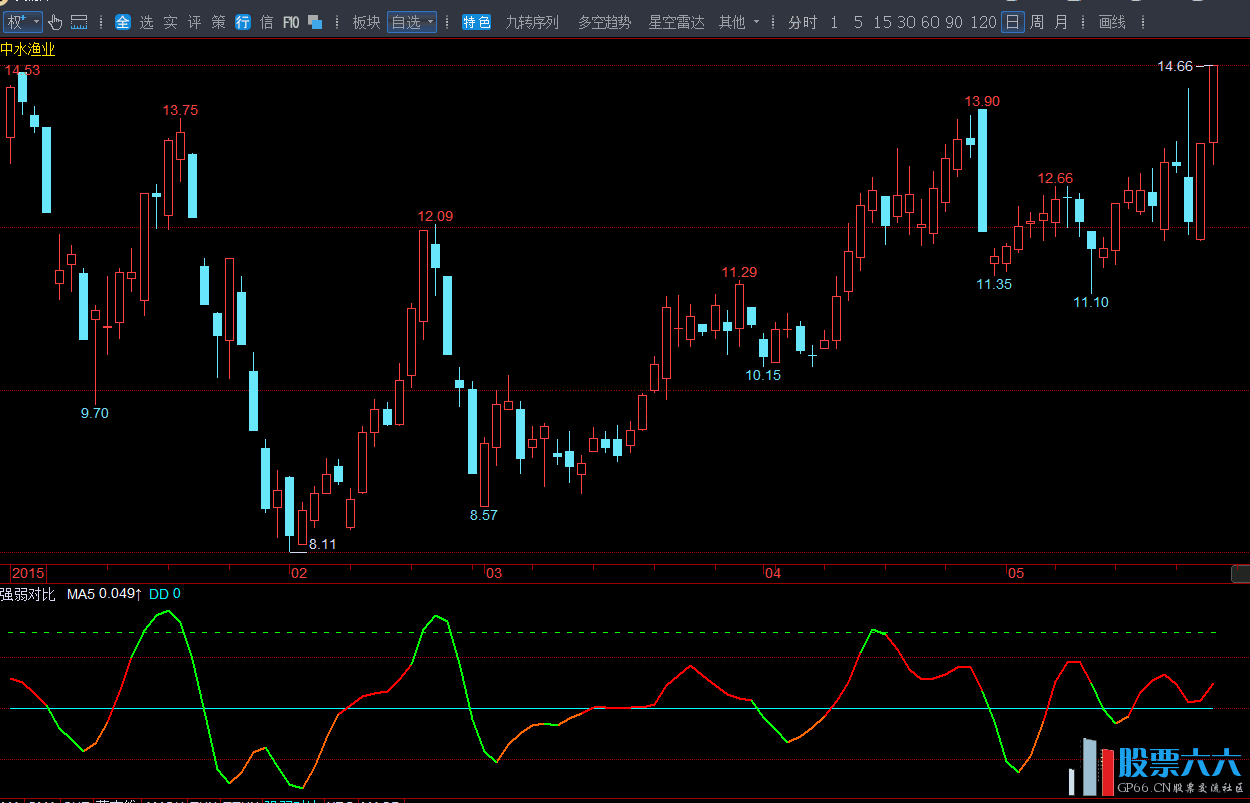Expand the 自选 watchlist dropdown
The image size is (1250, 803).
(x=412, y=22)
